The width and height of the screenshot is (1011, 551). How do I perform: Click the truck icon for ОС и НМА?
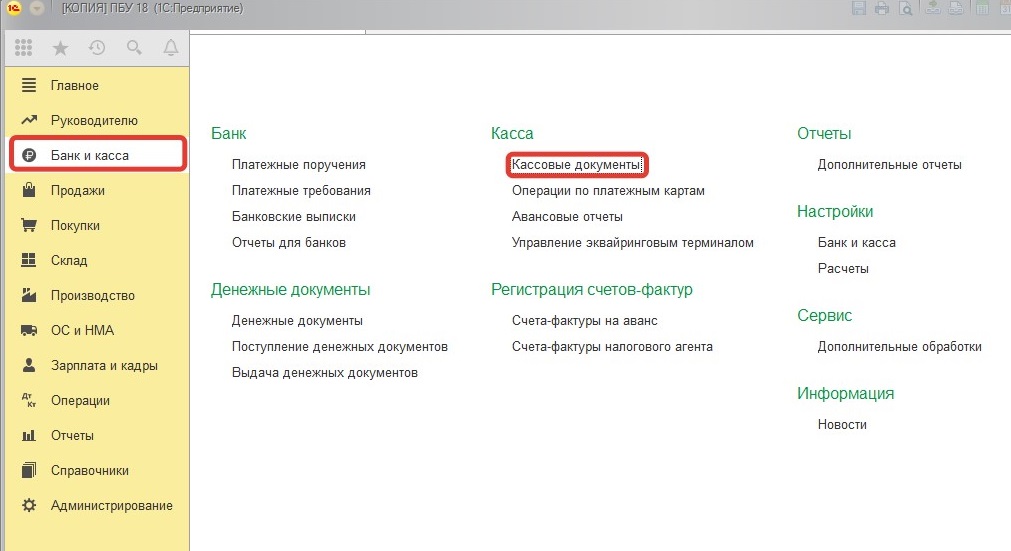(x=29, y=330)
